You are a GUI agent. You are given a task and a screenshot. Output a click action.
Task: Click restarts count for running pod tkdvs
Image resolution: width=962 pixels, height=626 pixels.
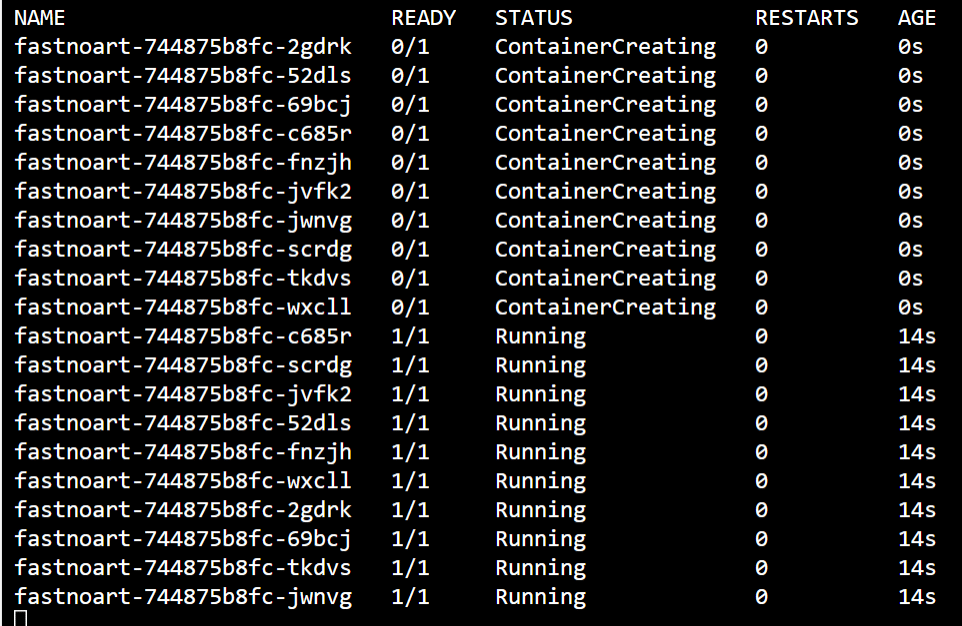[x=761, y=568]
